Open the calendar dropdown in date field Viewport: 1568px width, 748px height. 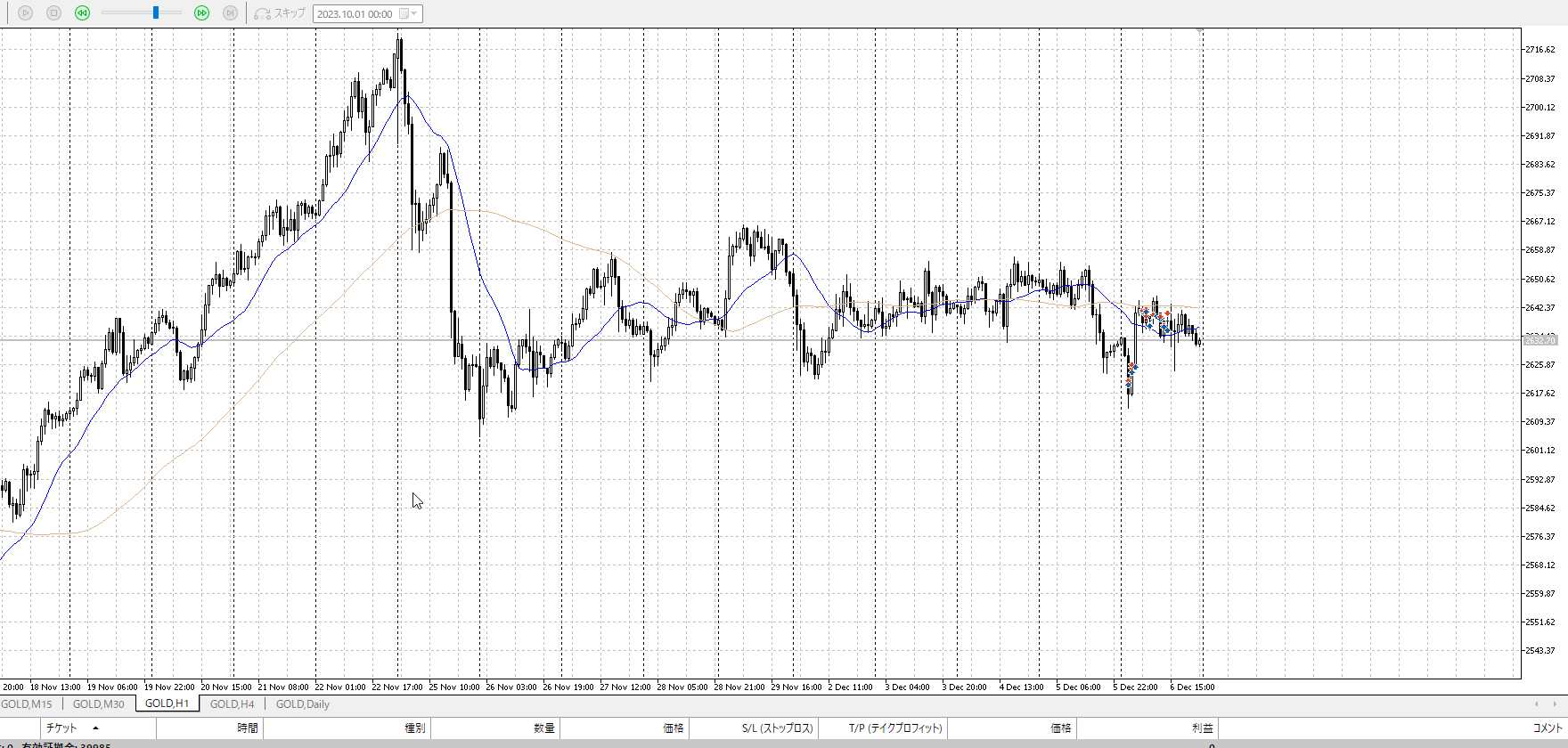tap(409, 13)
